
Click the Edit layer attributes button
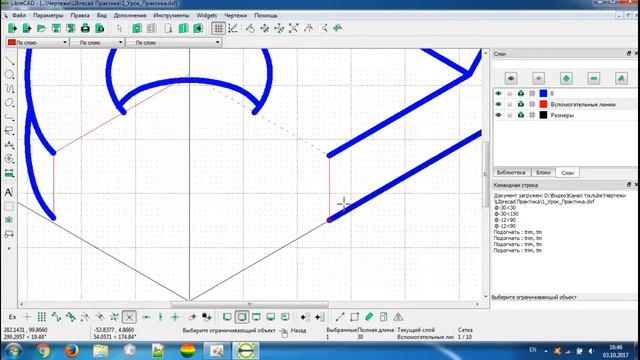click(x=622, y=78)
